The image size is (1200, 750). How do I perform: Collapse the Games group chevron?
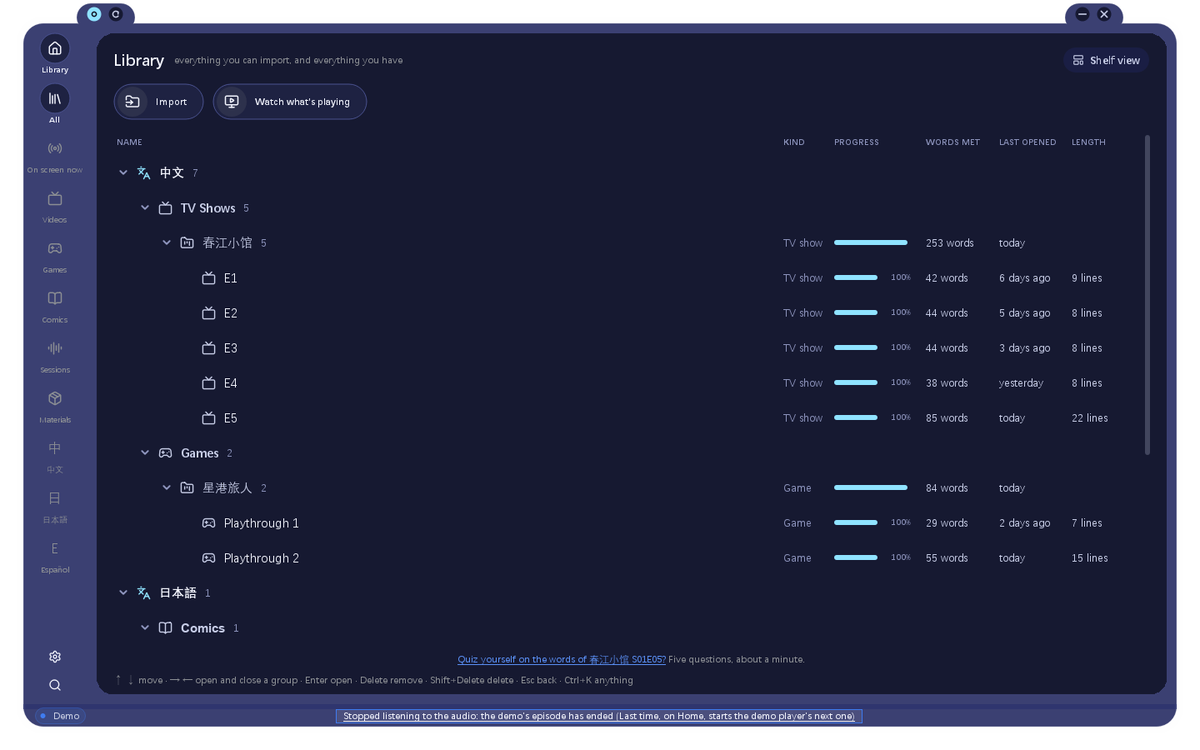(x=145, y=453)
